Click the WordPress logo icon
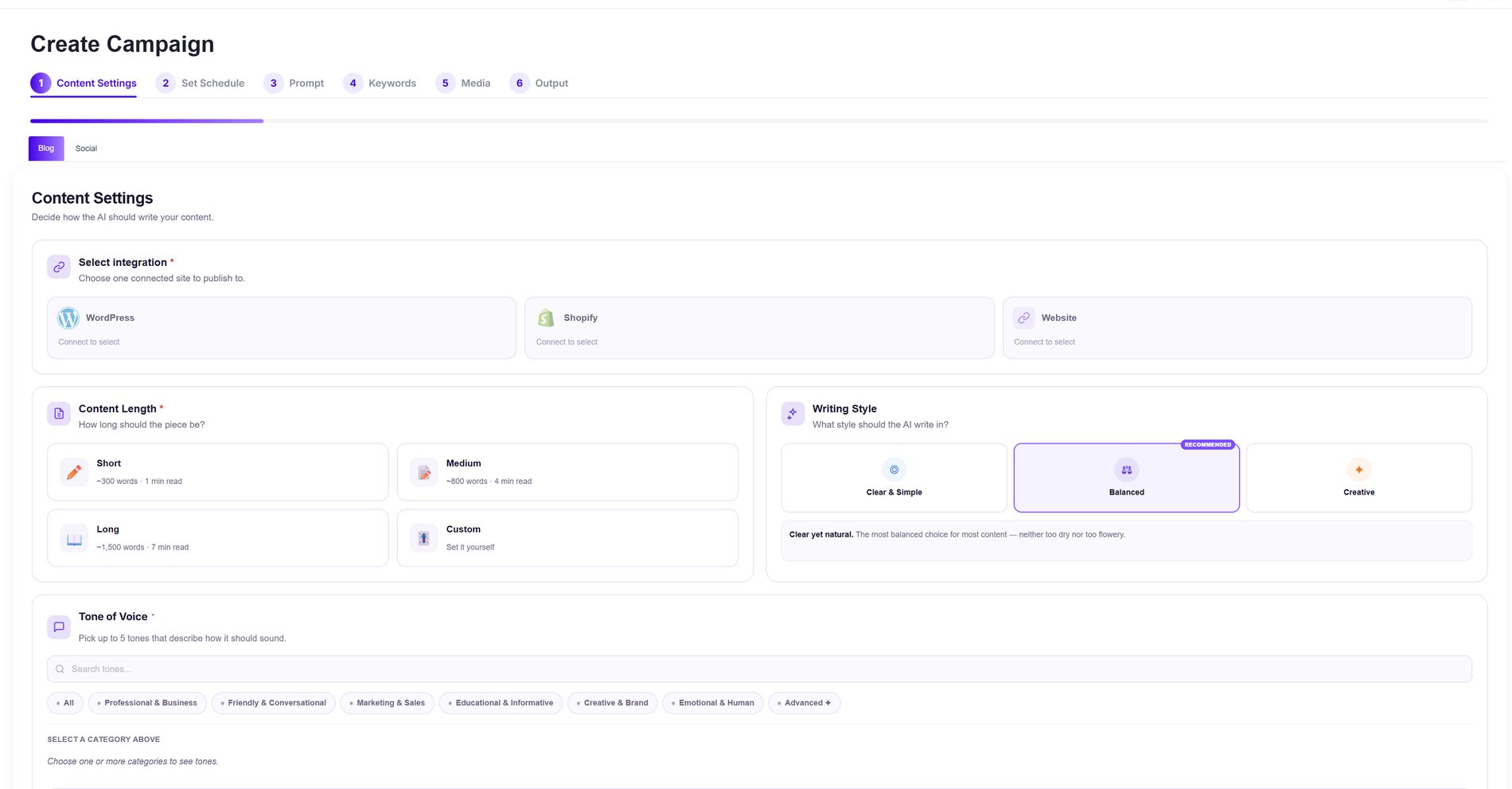 point(68,318)
